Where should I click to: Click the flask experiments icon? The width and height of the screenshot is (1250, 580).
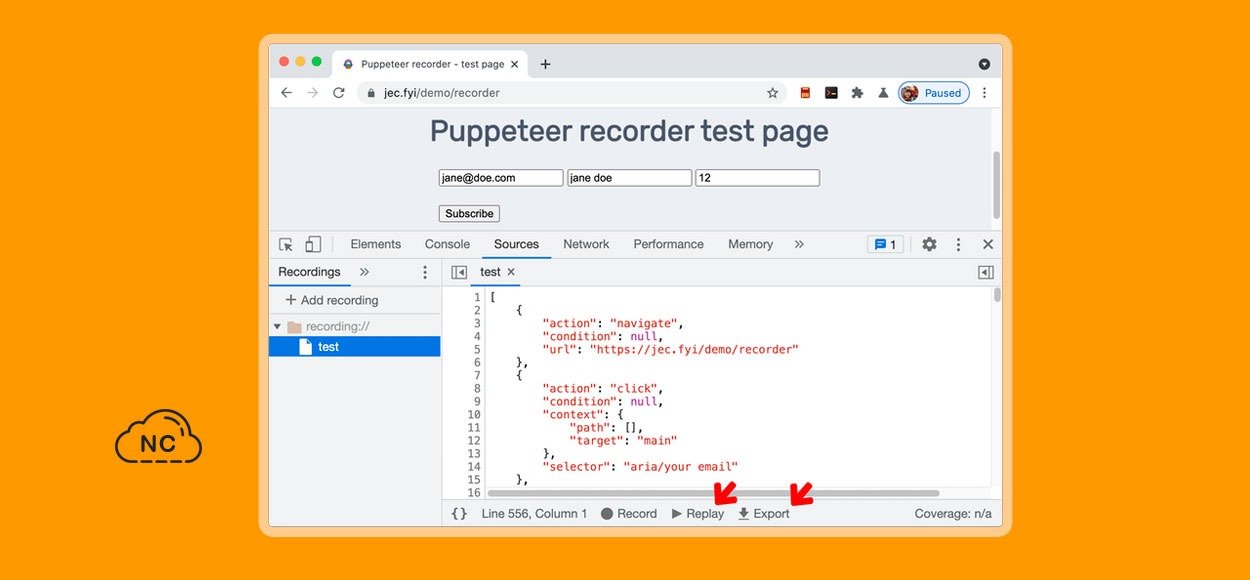coord(883,93)
